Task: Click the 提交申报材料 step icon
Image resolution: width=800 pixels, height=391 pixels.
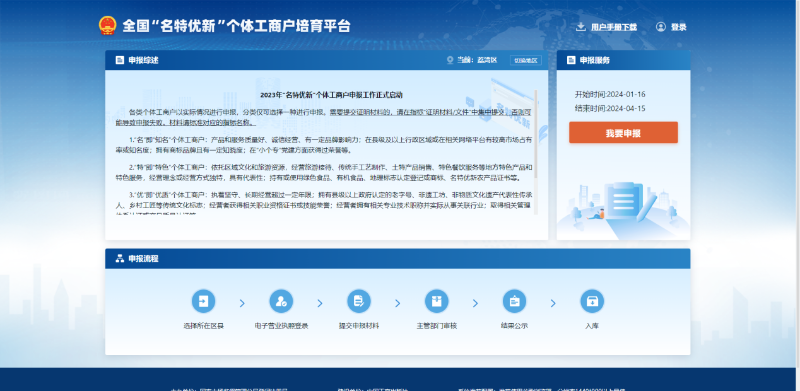Action: point(359,301)
